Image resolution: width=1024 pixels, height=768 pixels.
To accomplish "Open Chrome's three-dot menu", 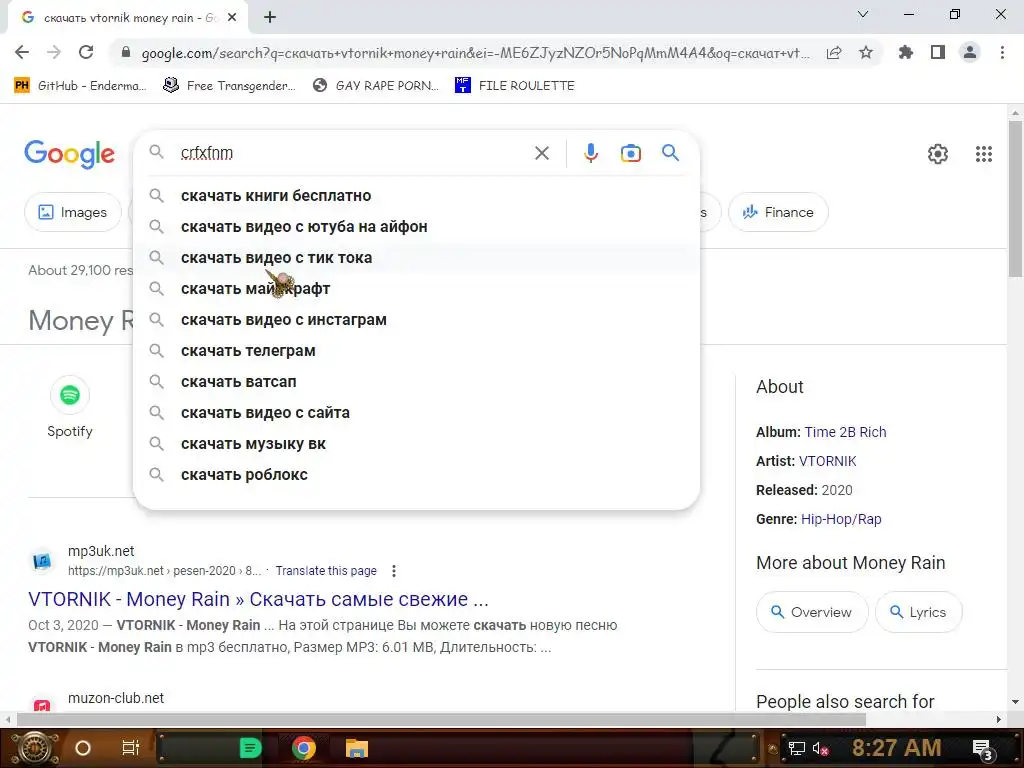I will click(1002, 52).
